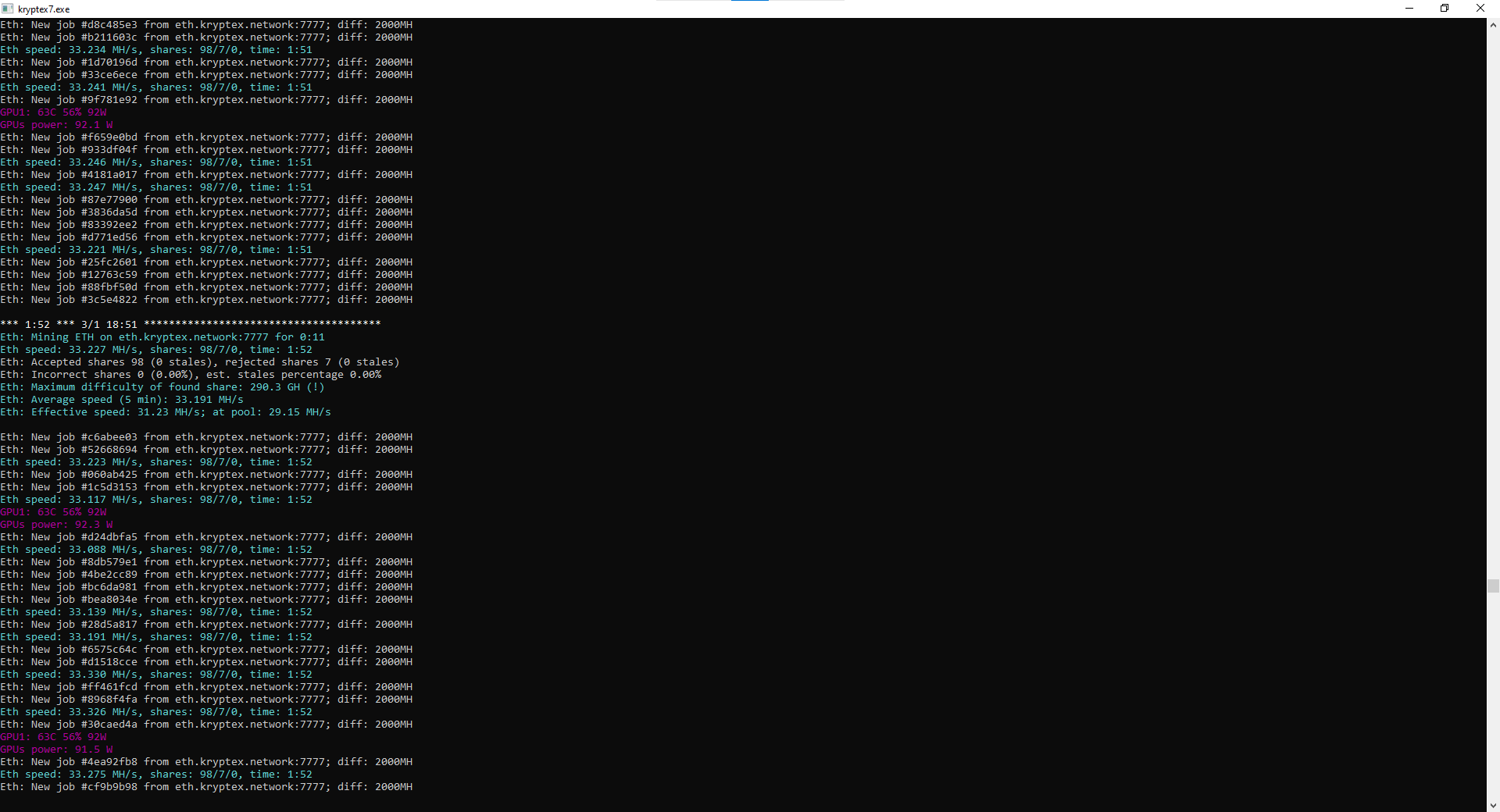The height and width of the screenshot is (812, 1500).
Task: Minimize the kryptex7.exe console window
Action: [x=1409, y=9]
